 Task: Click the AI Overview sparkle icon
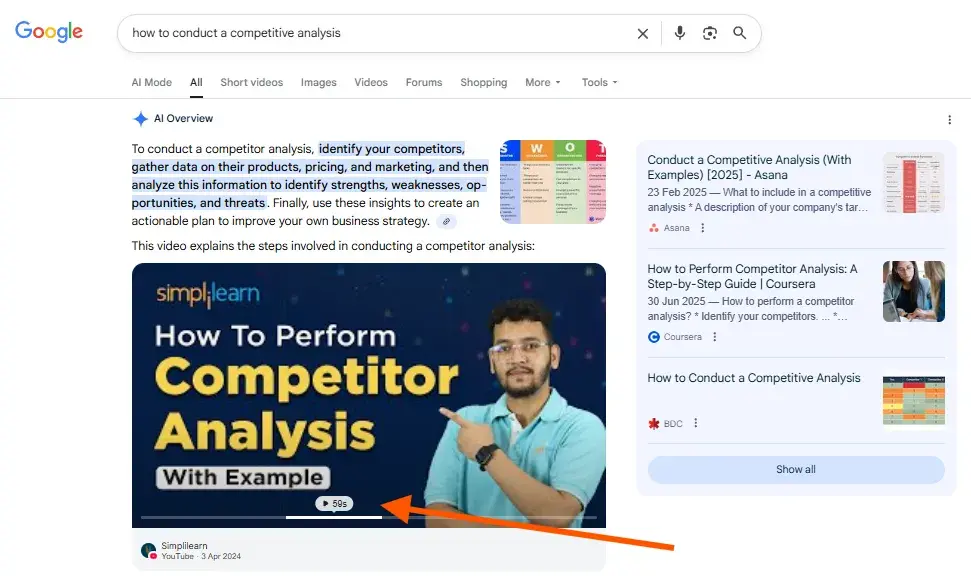pos(140,118)
